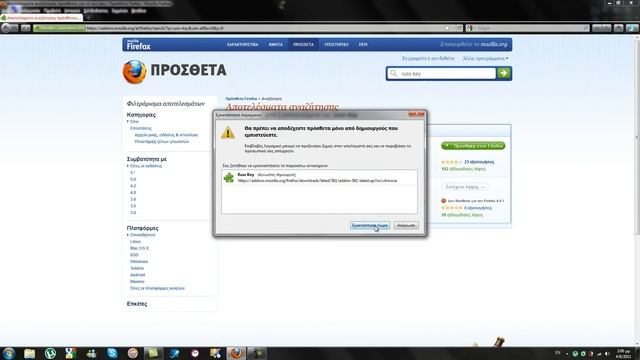Screen dimensions: 640x360
Task: Open the Ιστορικό menu in the menu bar
Action: click(72, 11)
